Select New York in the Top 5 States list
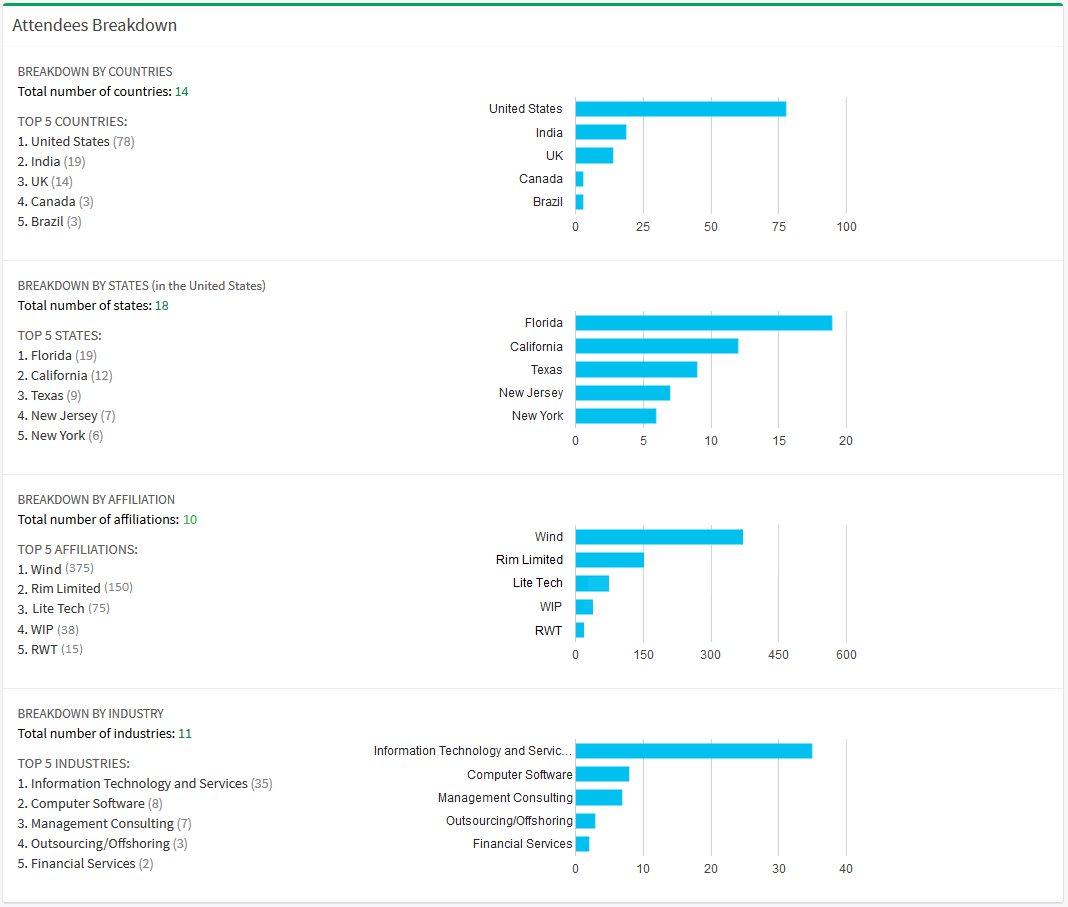Screen dimensions: 1068x907 58,436
